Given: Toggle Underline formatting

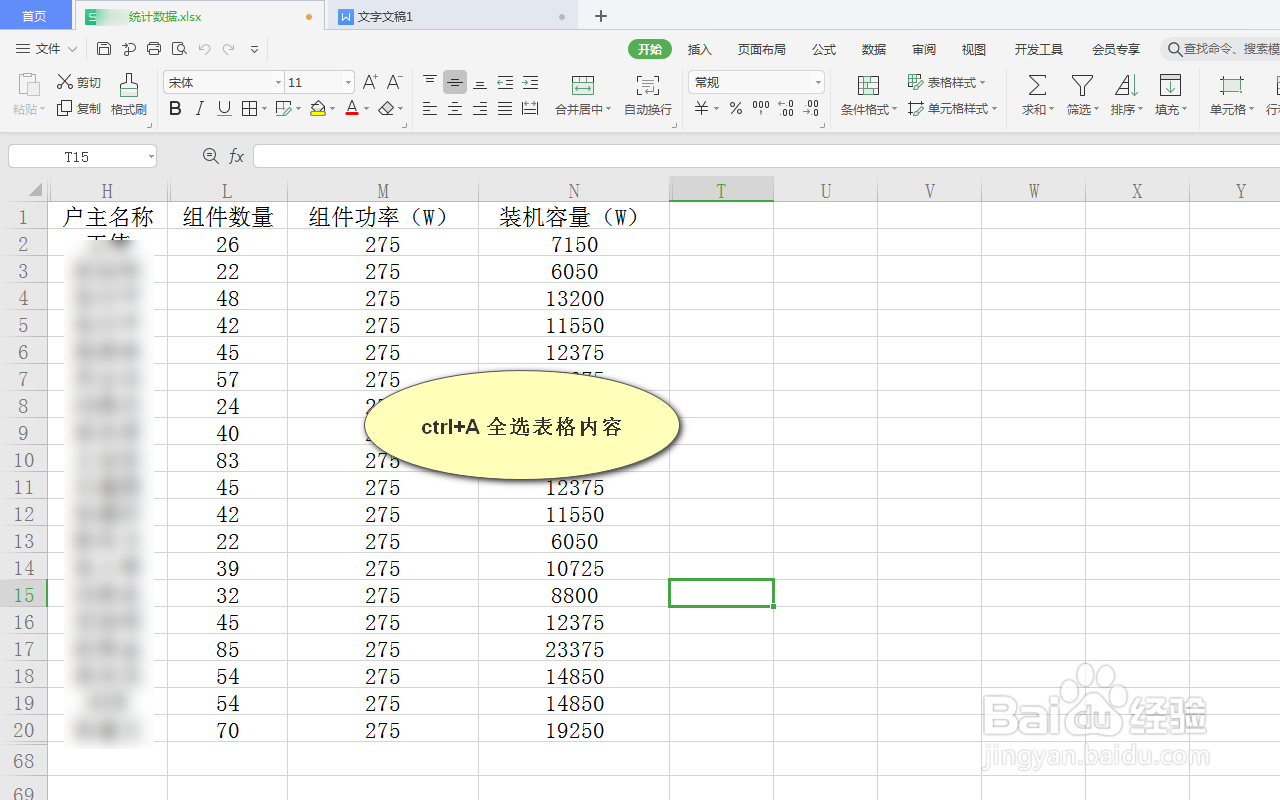Looking at the screenshot, I should coord(224,109).
